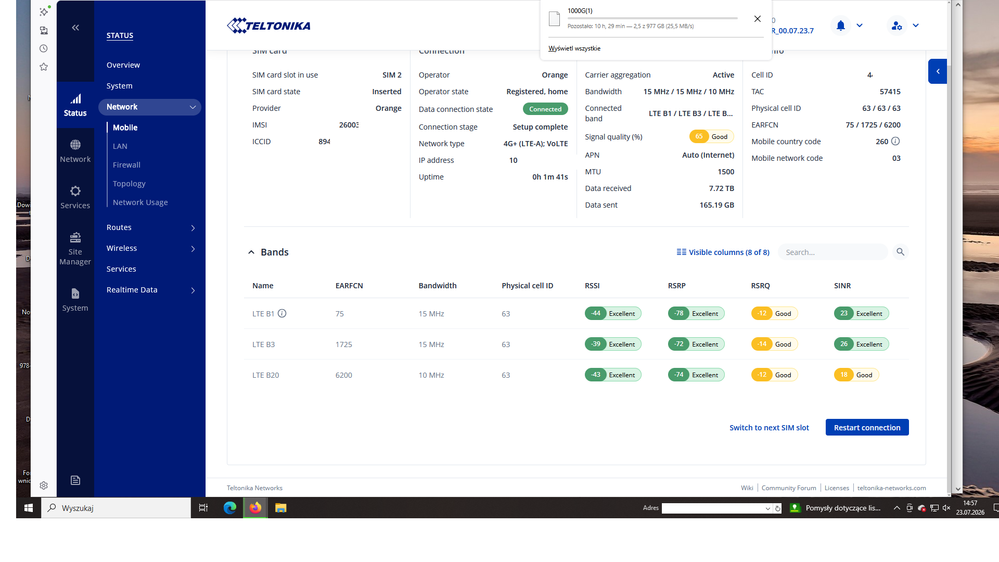Sort by RSSI column header

coord(592,285)
